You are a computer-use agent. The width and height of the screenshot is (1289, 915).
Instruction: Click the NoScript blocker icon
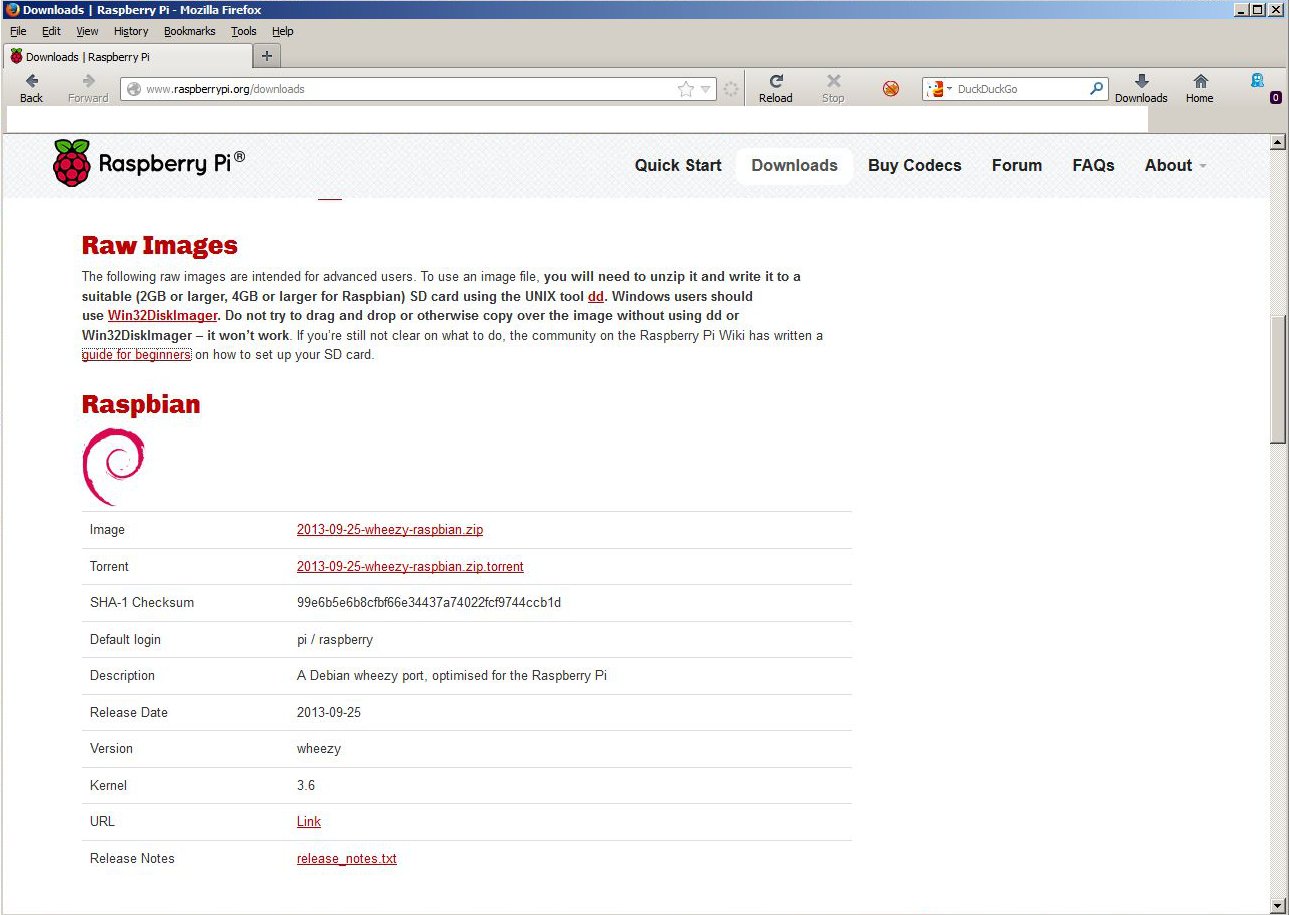[891, 89]
